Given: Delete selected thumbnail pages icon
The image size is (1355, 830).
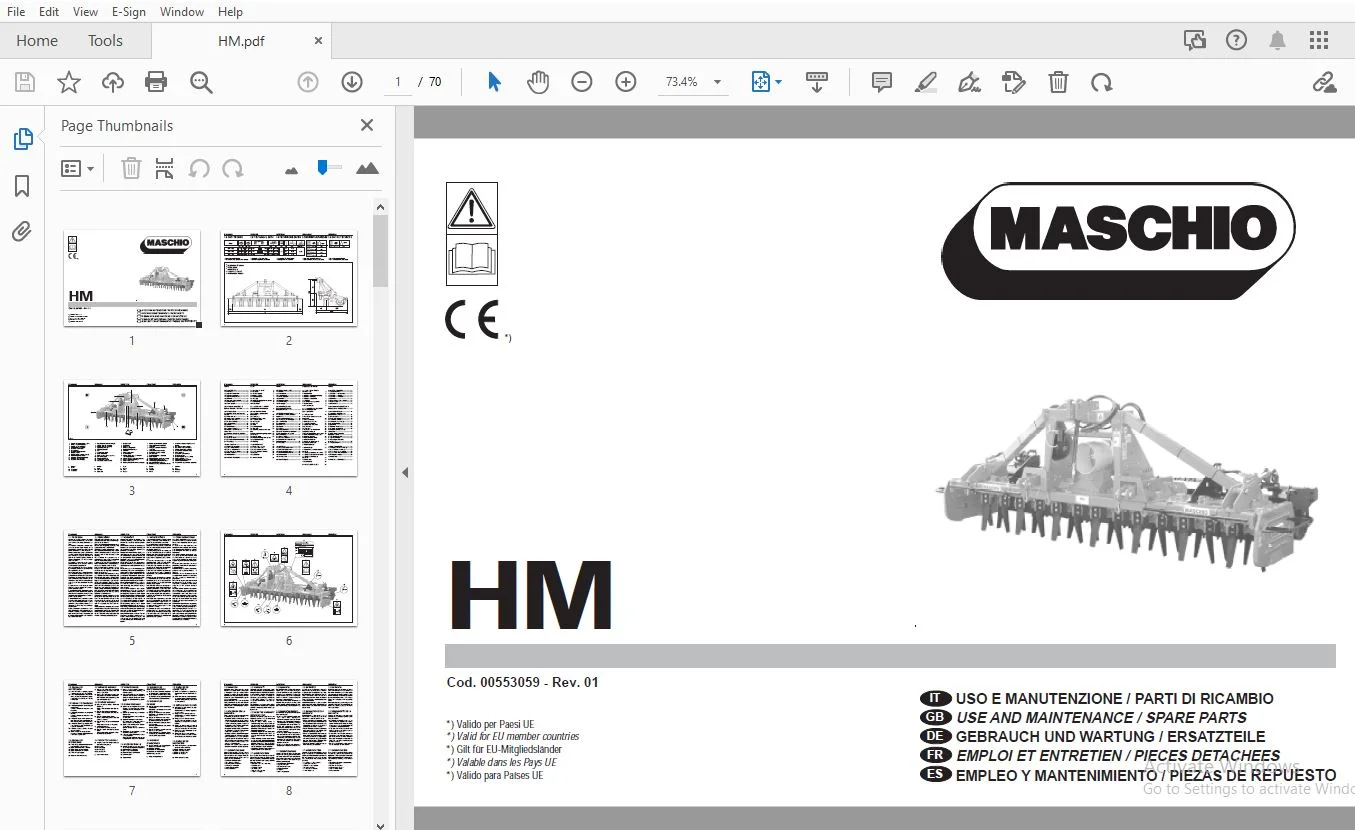Looking at the screenshot, I should 131,168.
